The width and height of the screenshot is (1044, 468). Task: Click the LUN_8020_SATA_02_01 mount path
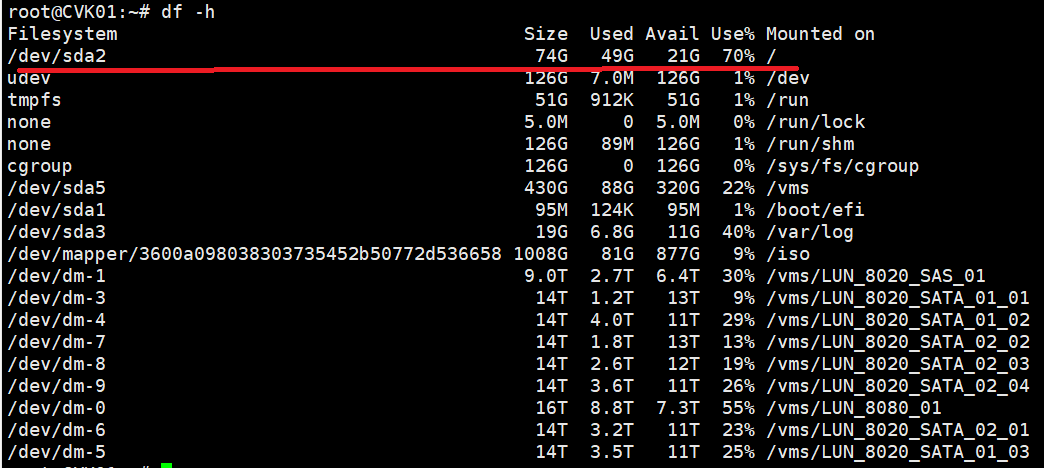click(898, 429)
